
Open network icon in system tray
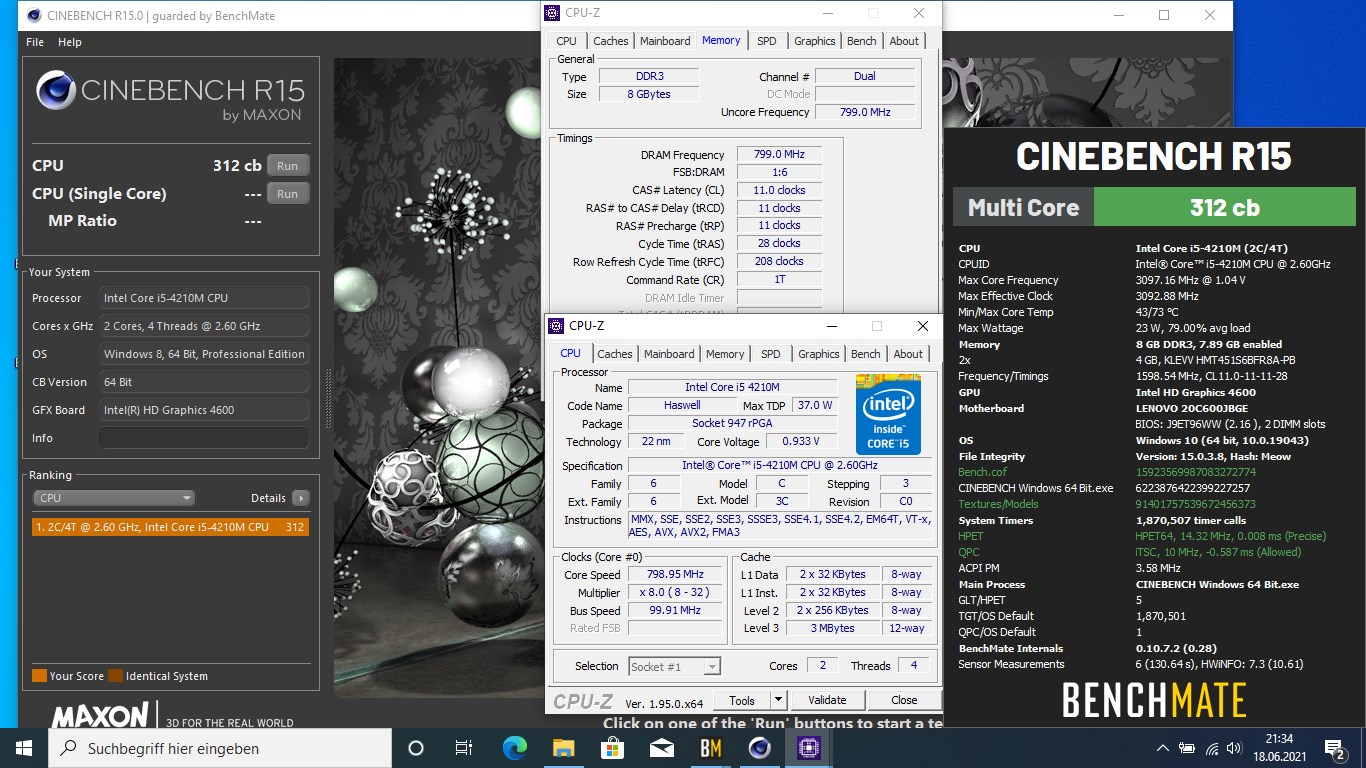(1212, 748)
